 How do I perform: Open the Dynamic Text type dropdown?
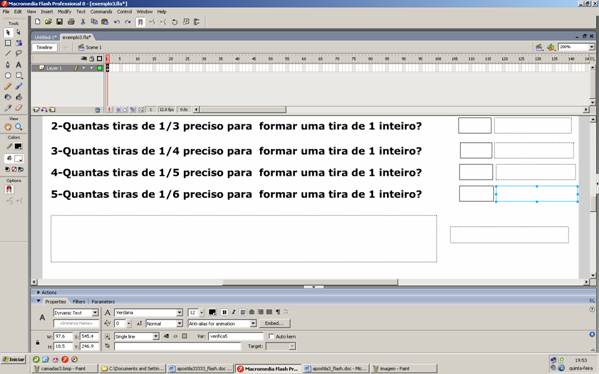point(76,312)
